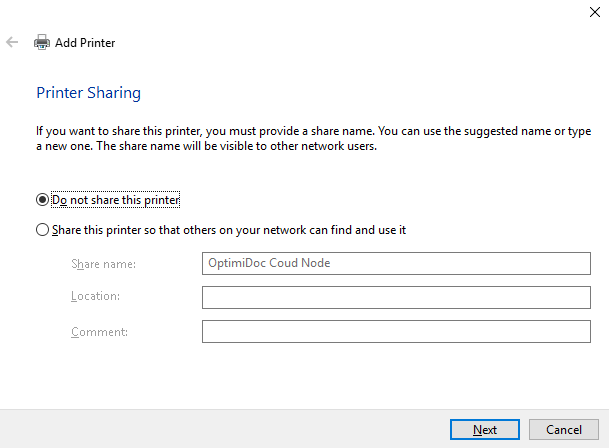Viewport: 609px width, 448px height.
Task: Close the Add Printer wizard window
Action: (595, 12)
